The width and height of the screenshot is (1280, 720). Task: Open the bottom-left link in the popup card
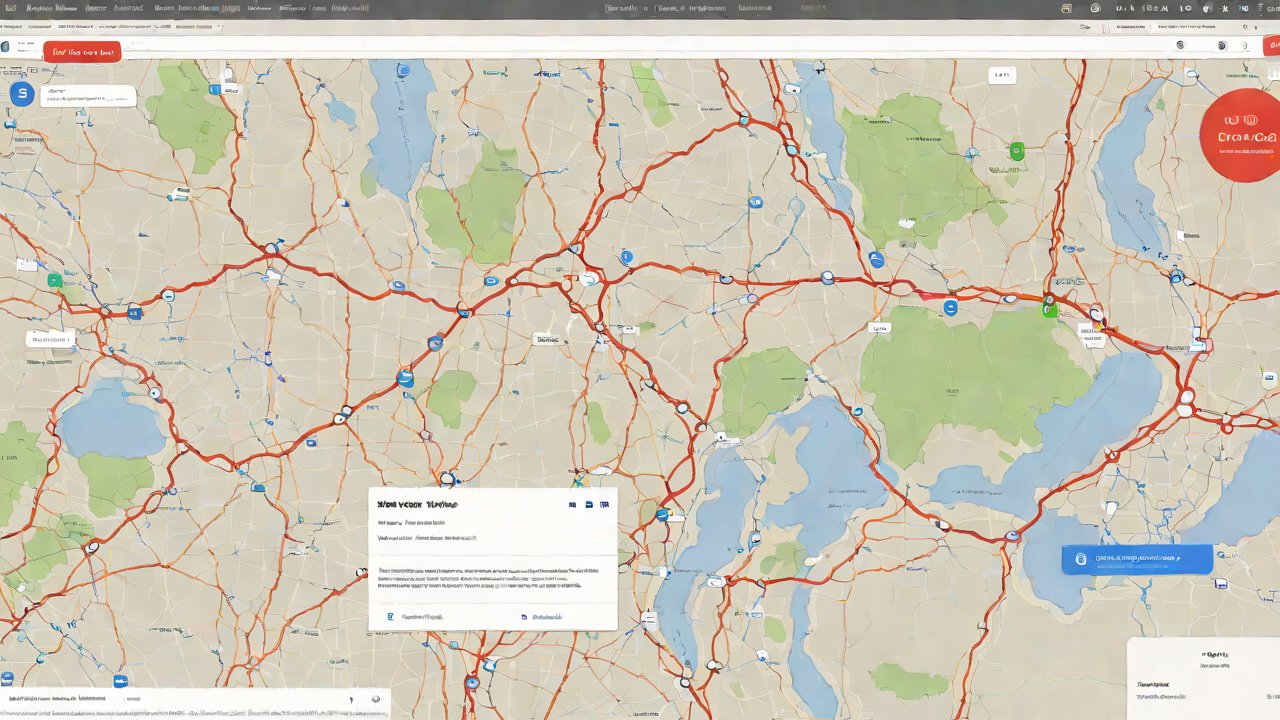click(x=415, y=617)
